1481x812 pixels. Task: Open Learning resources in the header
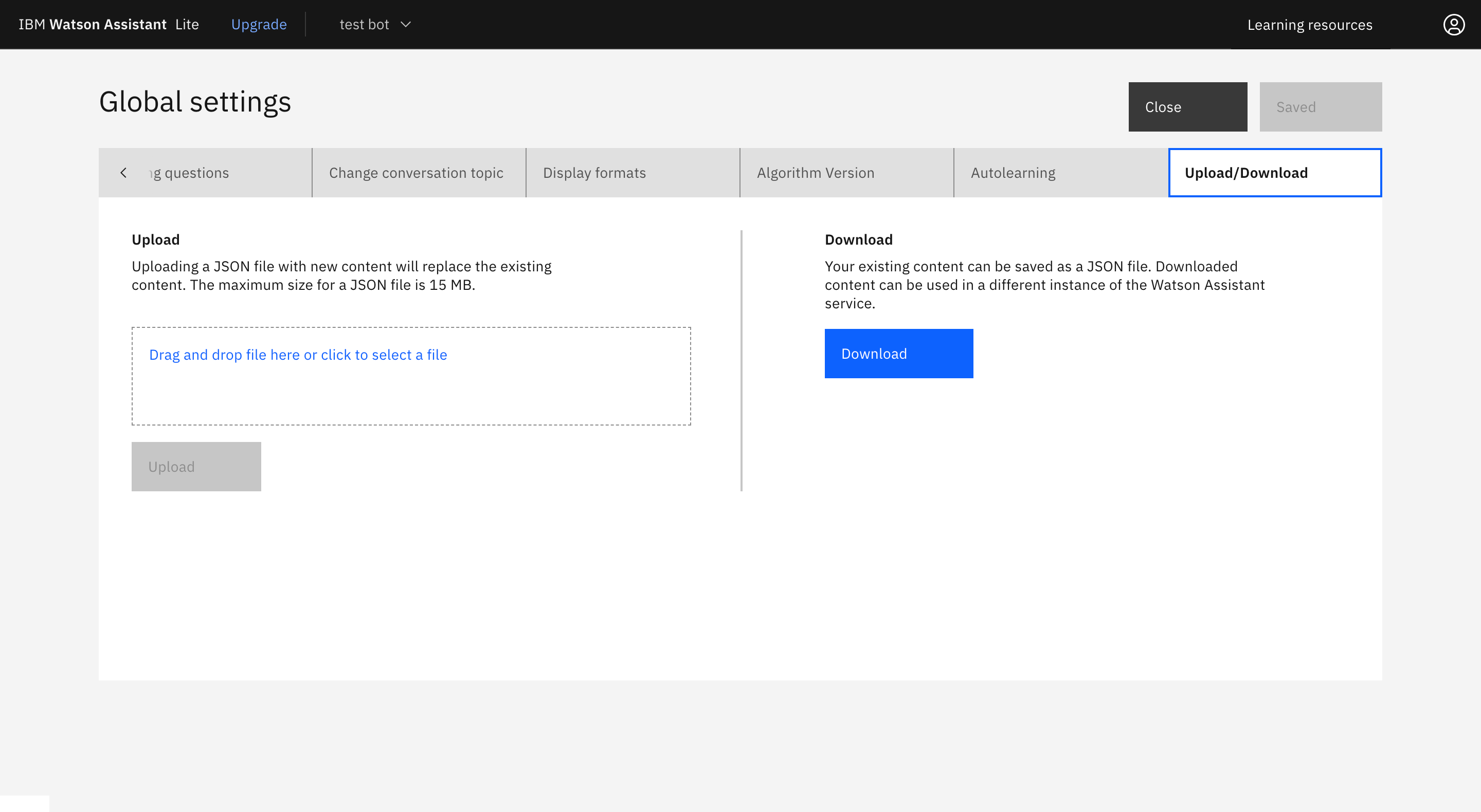click(1309, 25)
